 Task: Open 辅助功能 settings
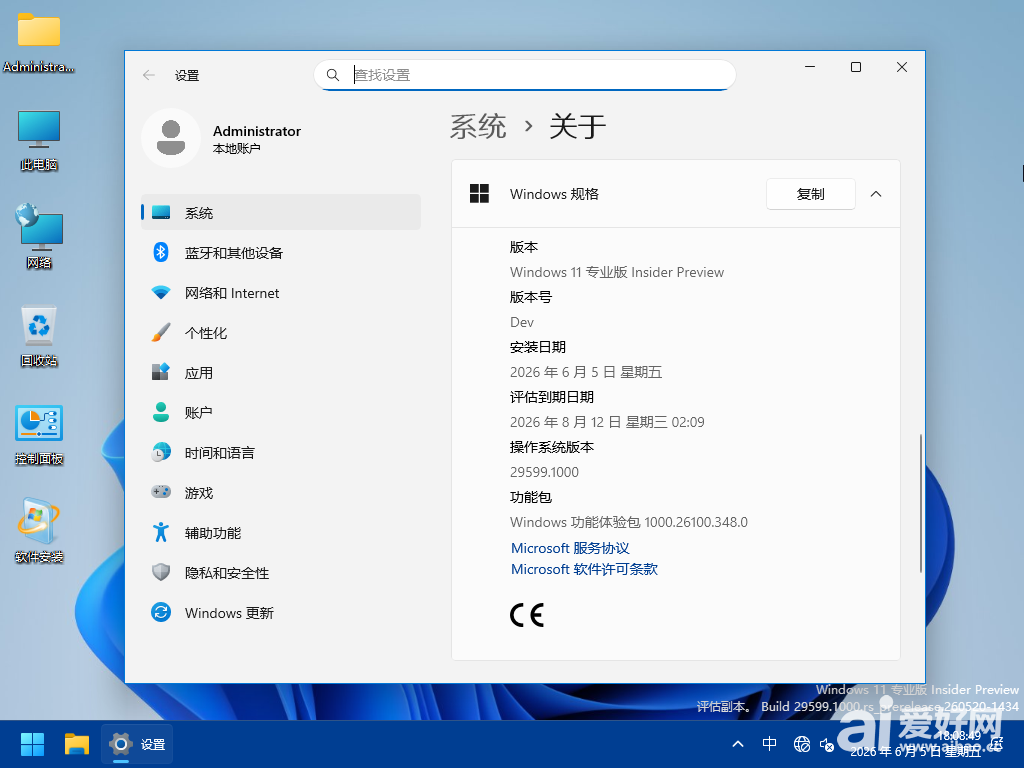tap(281, 532)
